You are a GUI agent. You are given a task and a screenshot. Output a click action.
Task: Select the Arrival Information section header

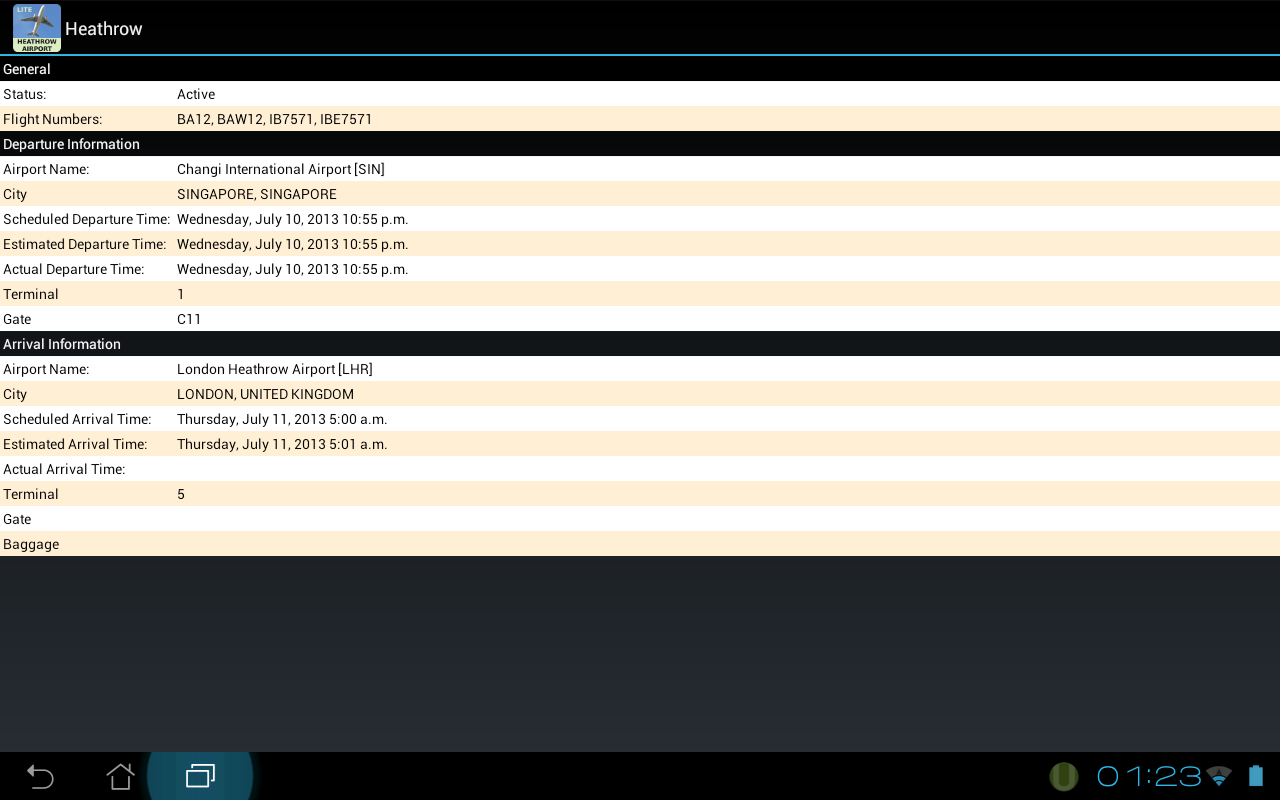[x=640, y=344]
